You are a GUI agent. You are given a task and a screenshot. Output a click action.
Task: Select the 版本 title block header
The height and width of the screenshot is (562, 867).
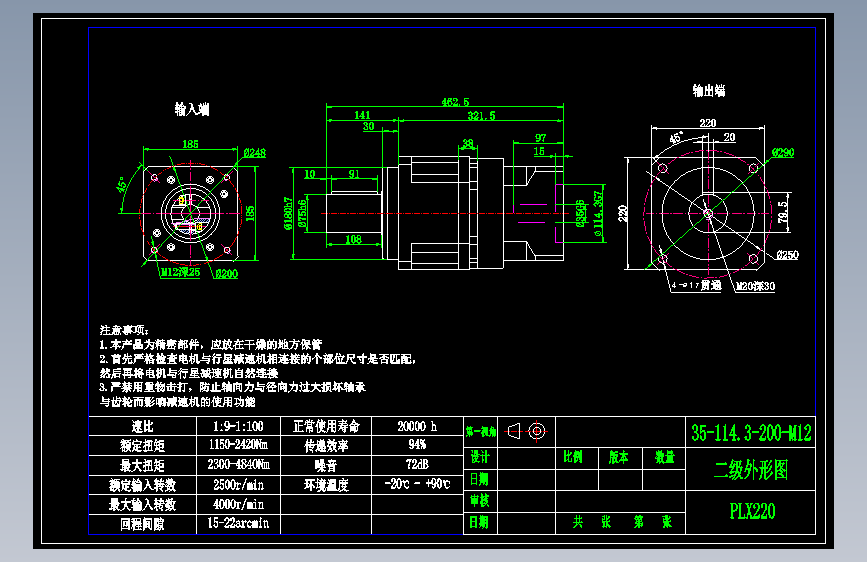[618, 457]
